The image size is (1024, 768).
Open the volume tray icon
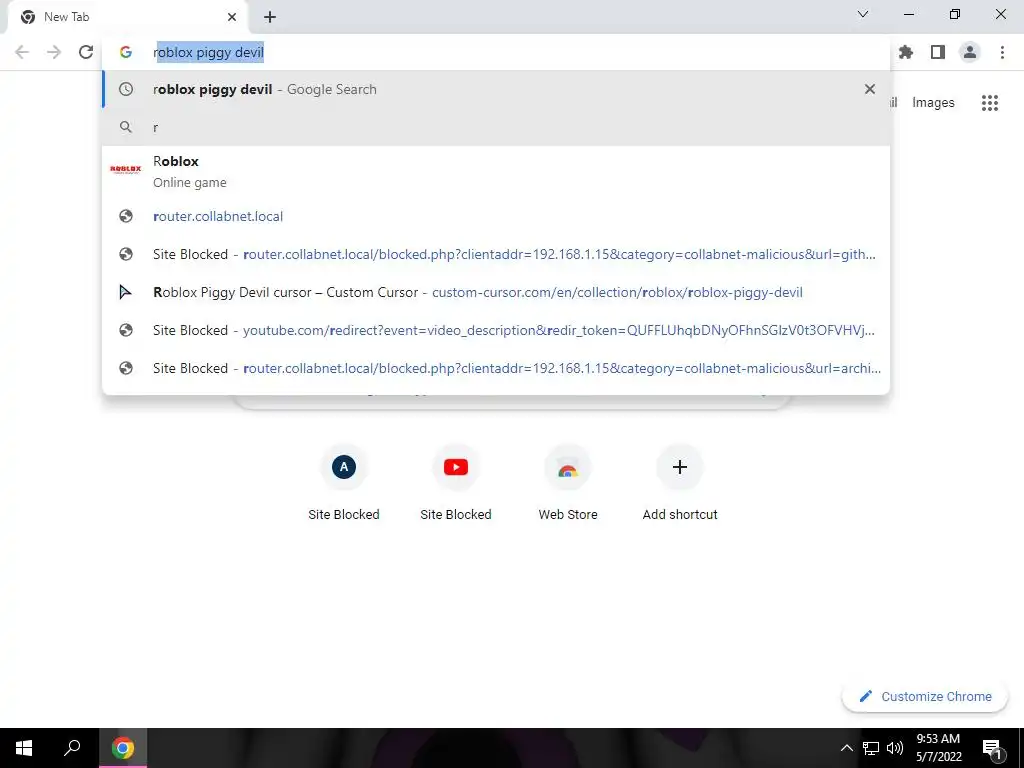(895, 748)
